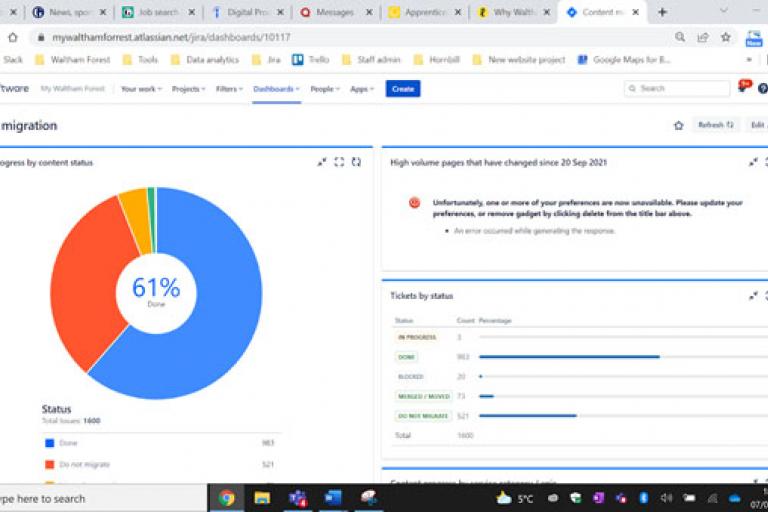Bookmark this page with the star icon
This screenshot has width=768, height=512.
click(x=725, y=37)
